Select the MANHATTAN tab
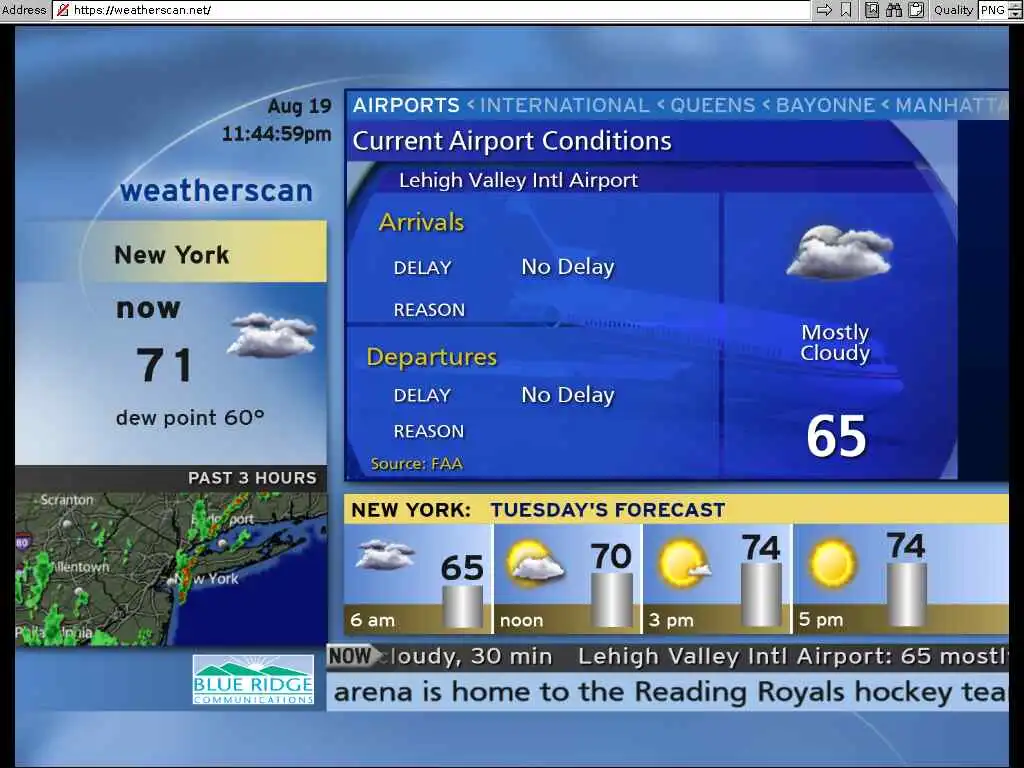This screenshot has width=1024, height=768. pos(952,105)
